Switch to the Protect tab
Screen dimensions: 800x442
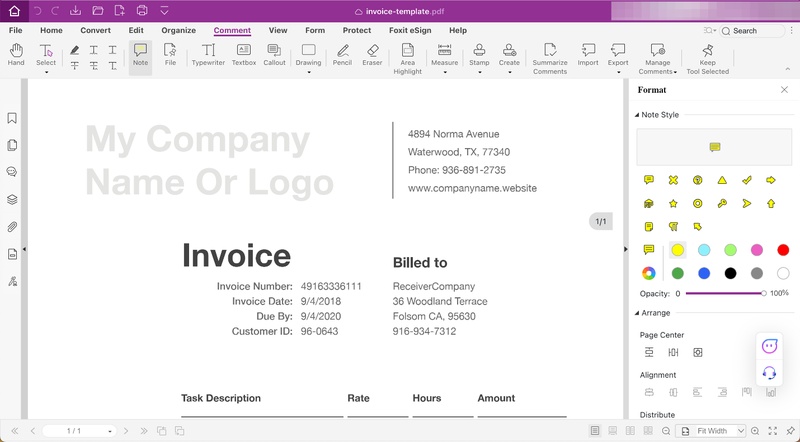(357, 31)
